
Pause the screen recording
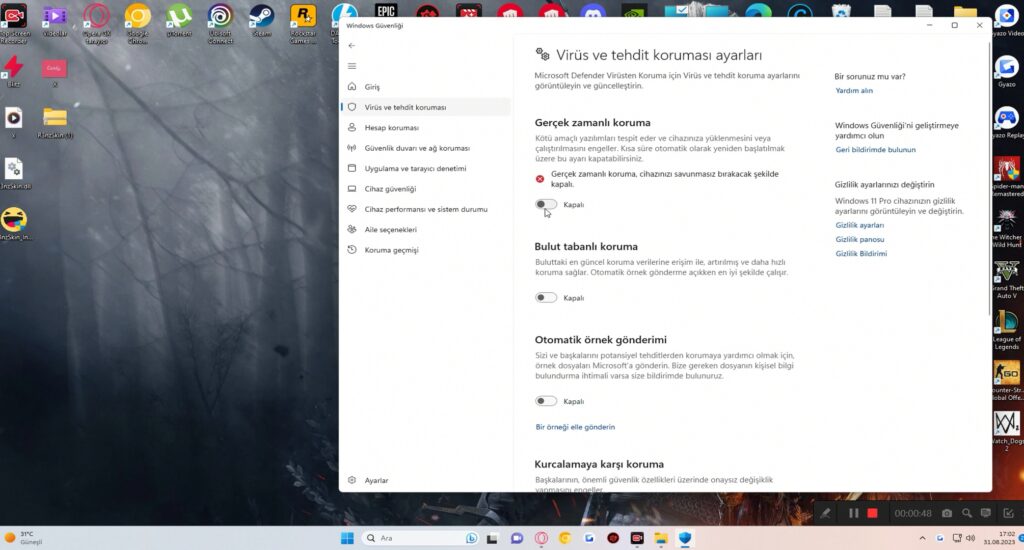coord(854,513)
